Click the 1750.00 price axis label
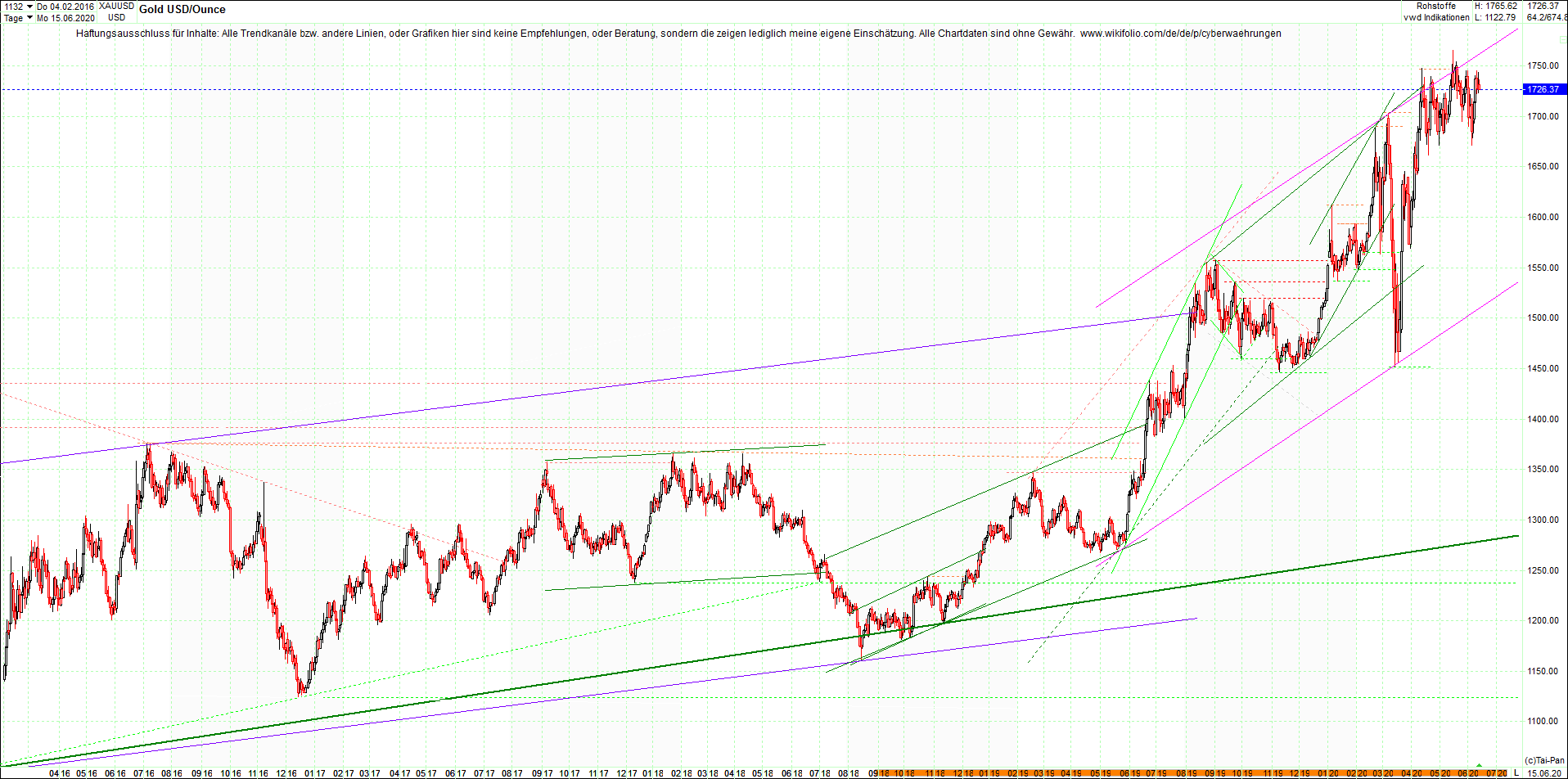Image resolution: width=1568 pixels, height=779 pixels. pos(1543,65)
